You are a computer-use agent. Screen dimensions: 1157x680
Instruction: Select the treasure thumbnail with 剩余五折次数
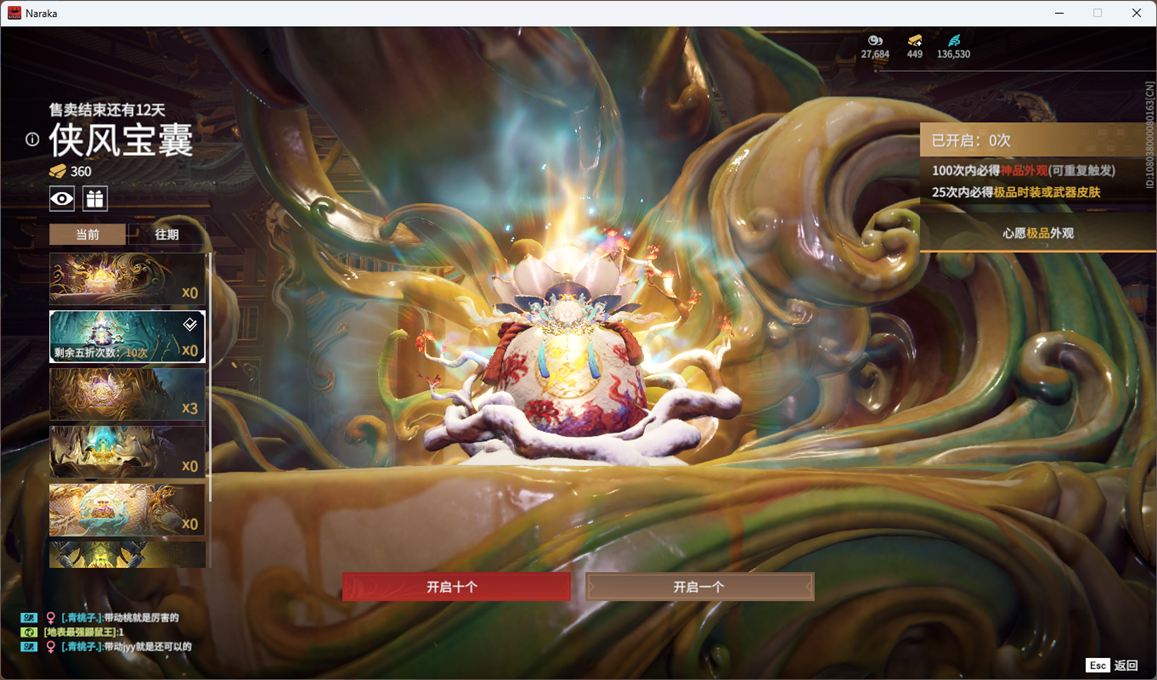[127, 336]
